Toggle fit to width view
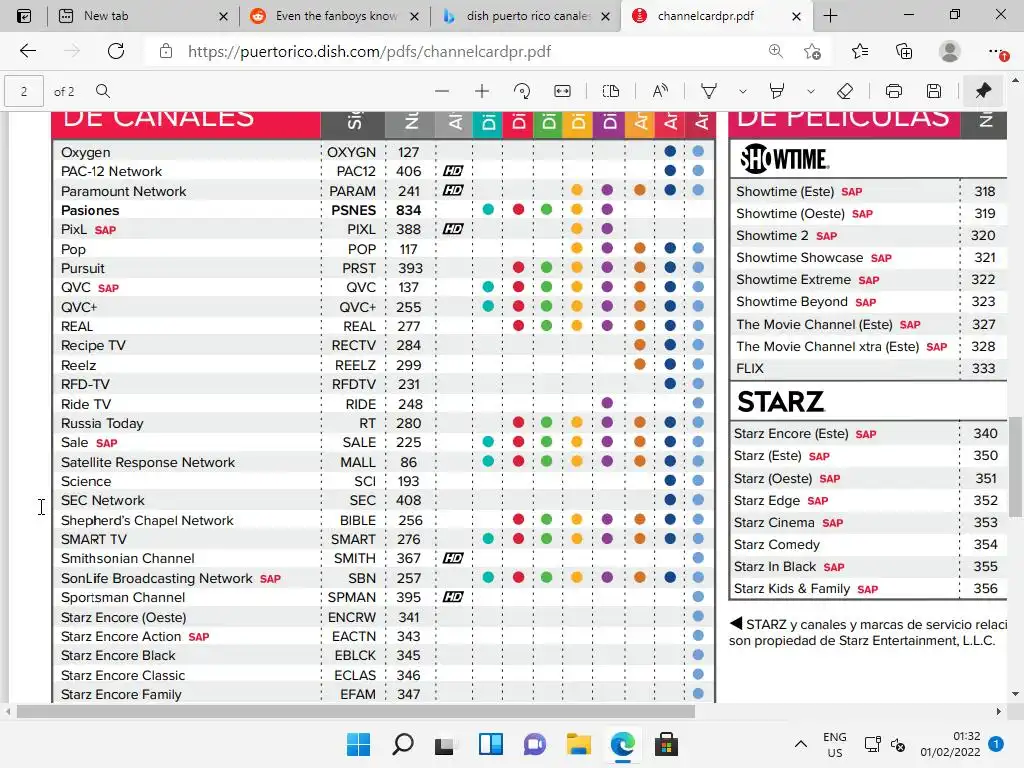1024x768 pixels. click(562, 91)
